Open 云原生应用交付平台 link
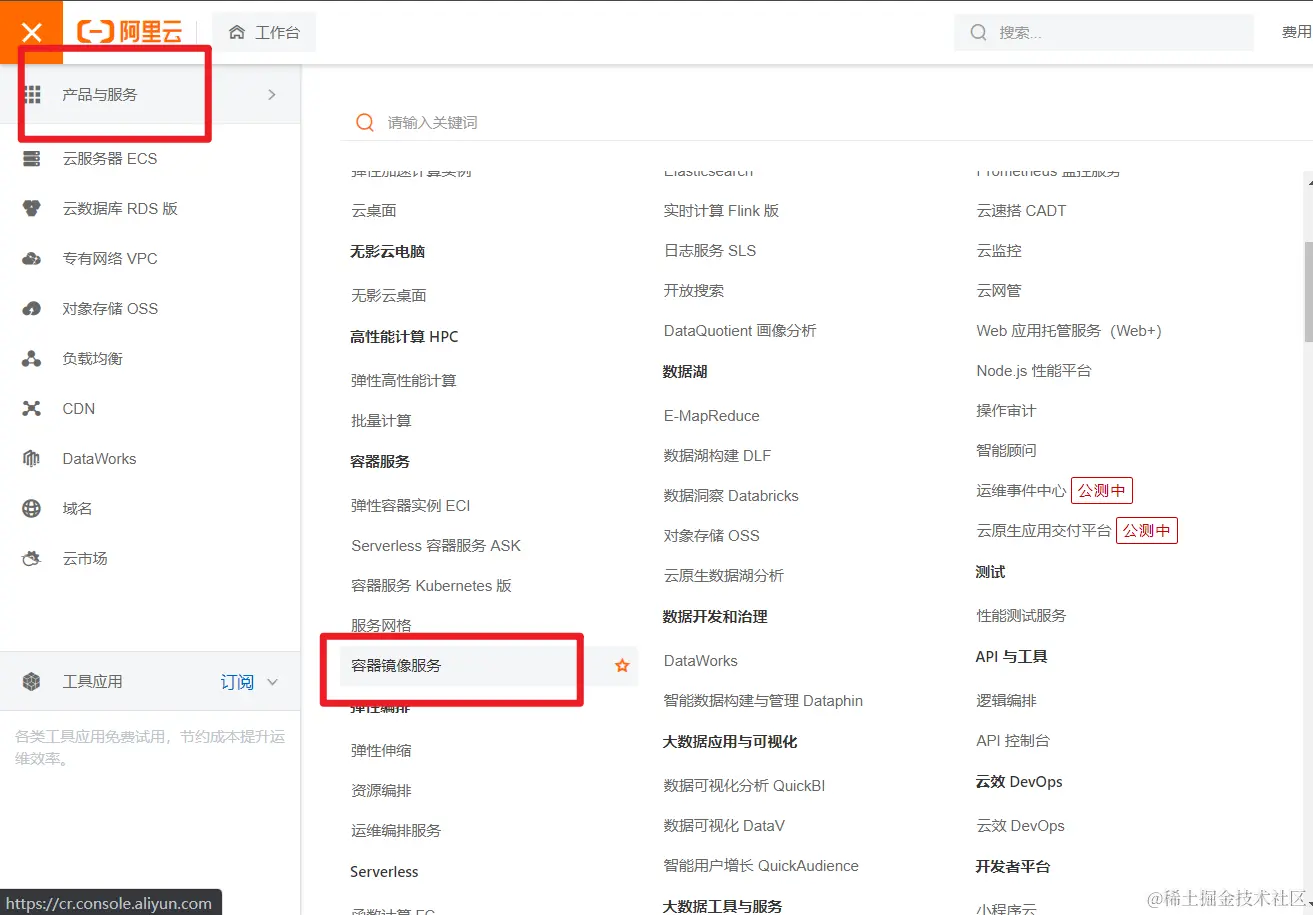Image resolution: width=1313 pixels, height=915 pixels. (1044, 531)
